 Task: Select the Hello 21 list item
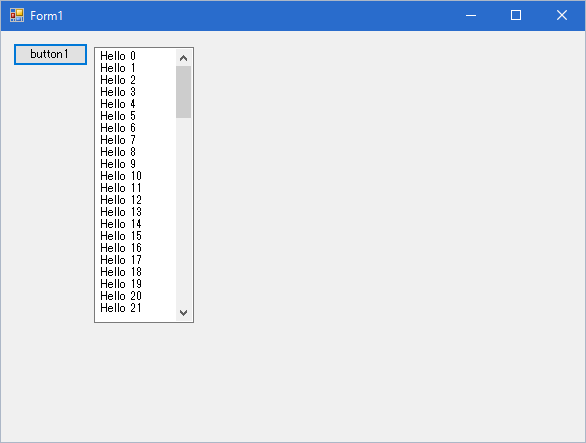pos(136,308)
